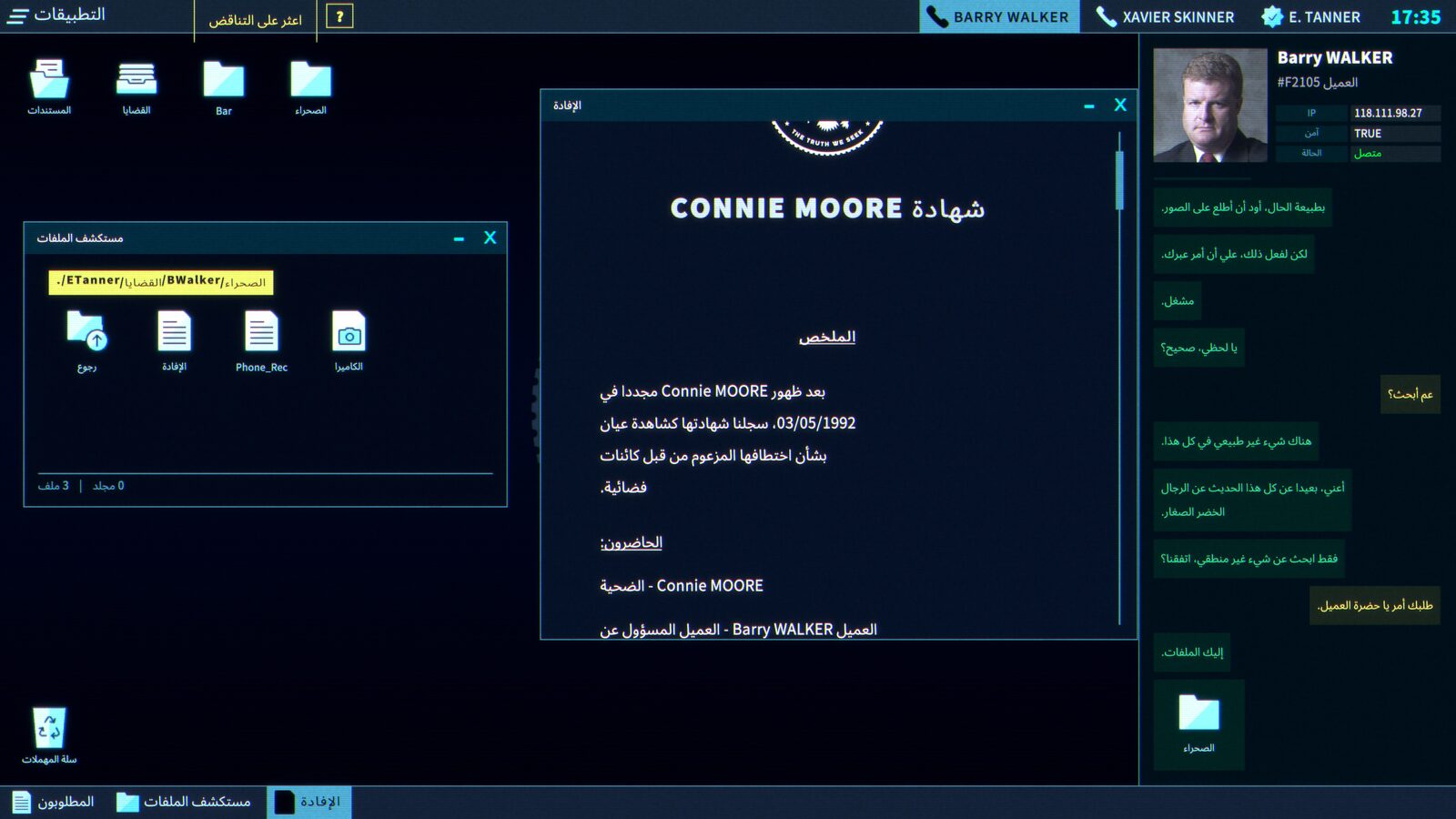
Task: Minimize the مستكشف الملفات window
Action: coord(459,238)
